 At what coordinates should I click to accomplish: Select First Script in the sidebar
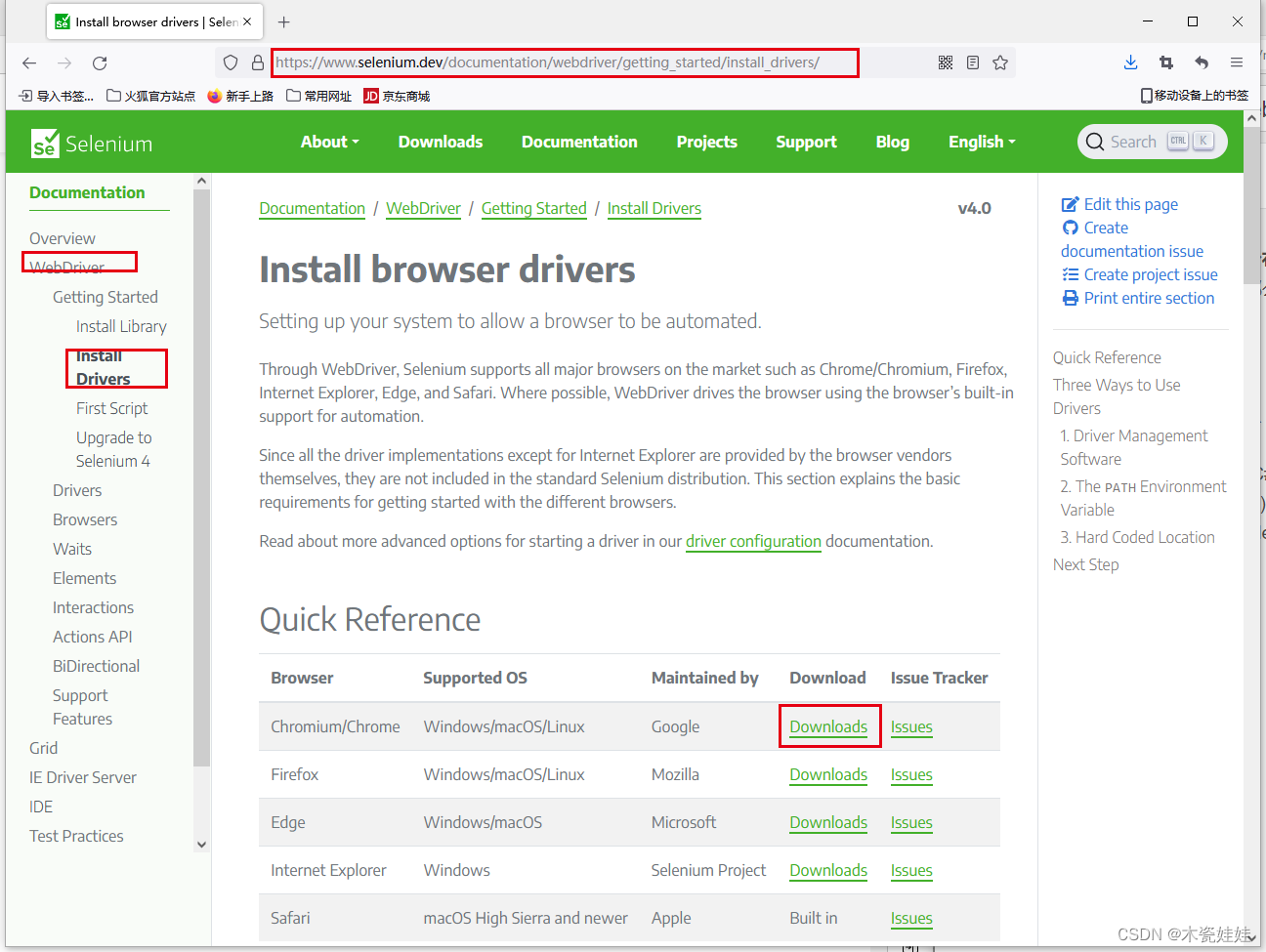pos(112,408)
